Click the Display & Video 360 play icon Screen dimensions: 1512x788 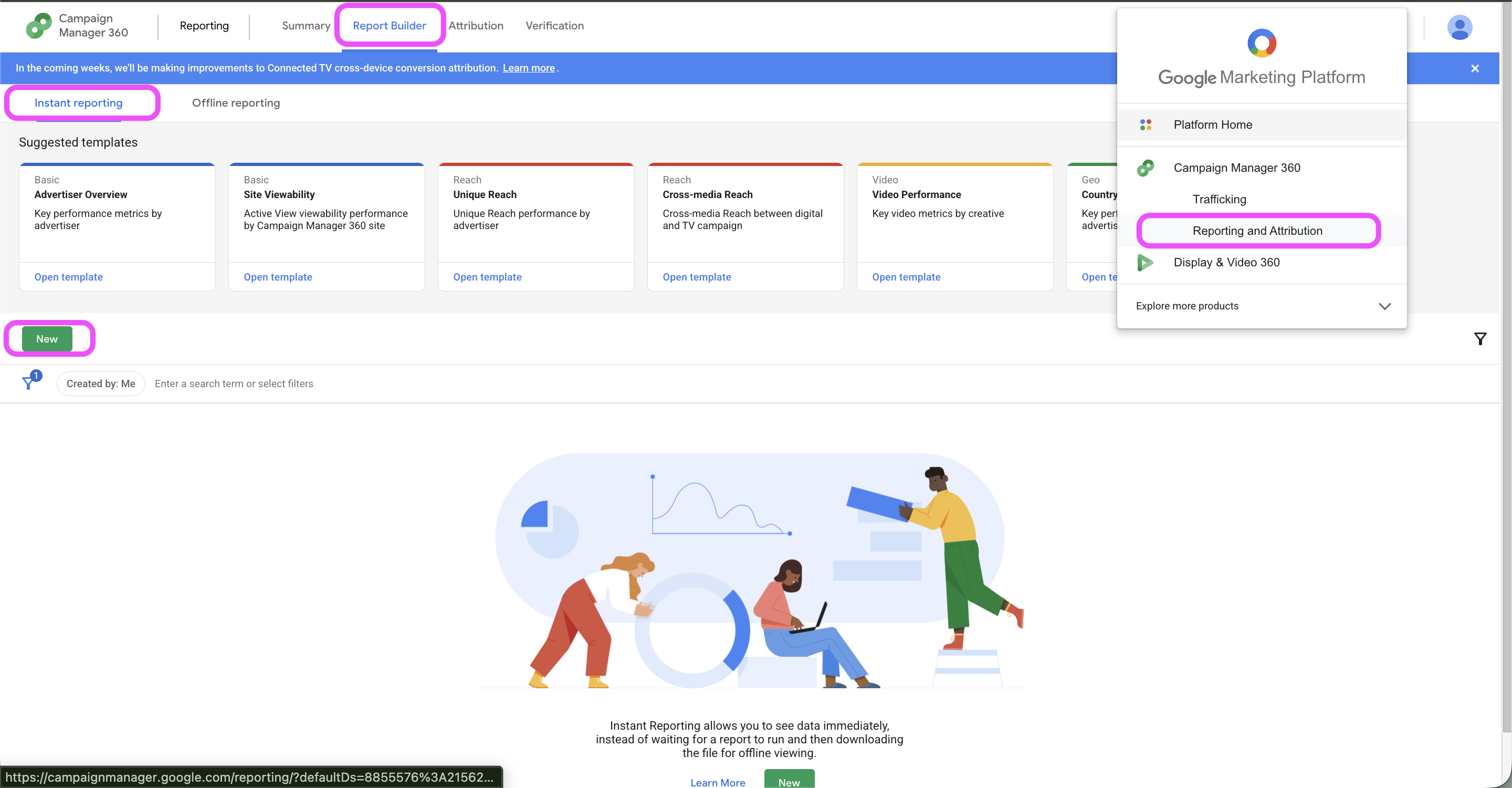point(1144,263)
